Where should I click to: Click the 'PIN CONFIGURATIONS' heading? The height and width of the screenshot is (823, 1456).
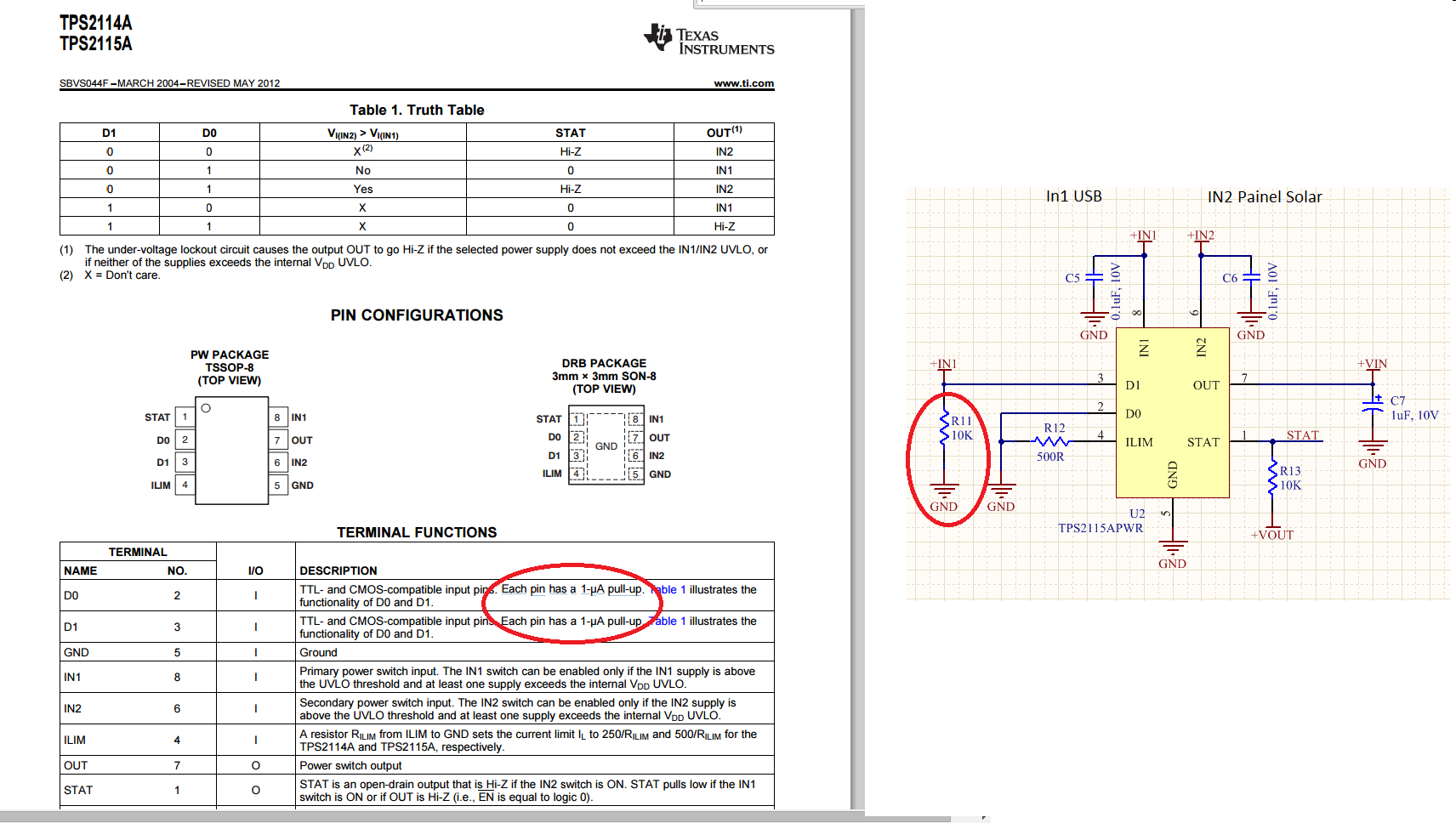tap(417, 315)
